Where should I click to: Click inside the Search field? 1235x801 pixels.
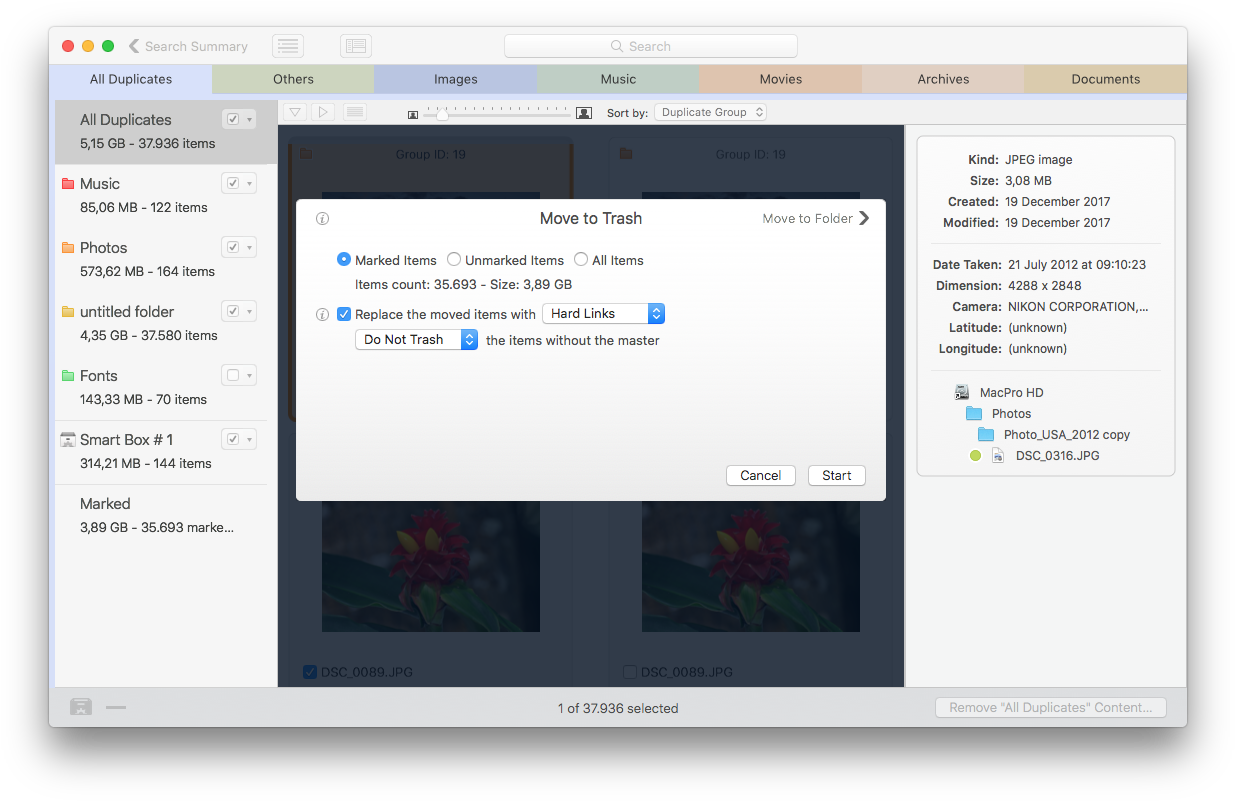pos(650,45)
